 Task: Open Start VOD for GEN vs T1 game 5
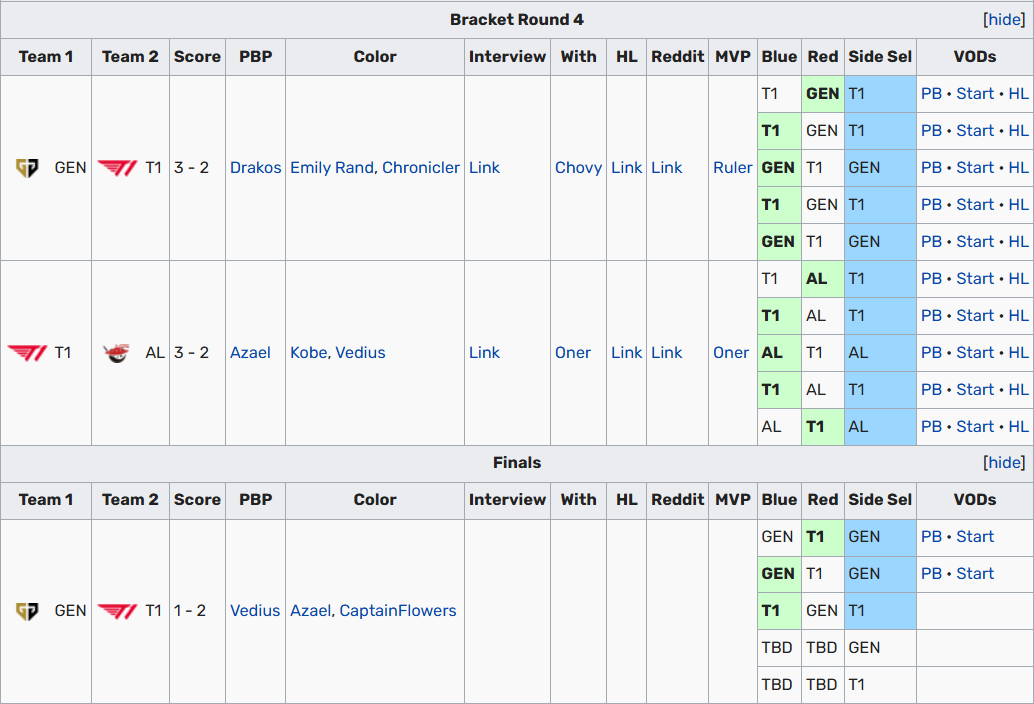[975, 242]
